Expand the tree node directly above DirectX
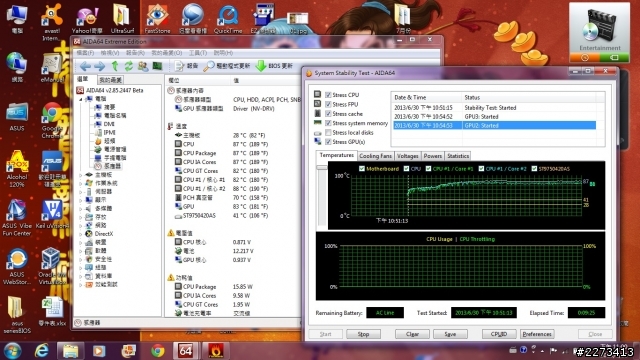This screenshot has width=640, height=360. point(80,225)
